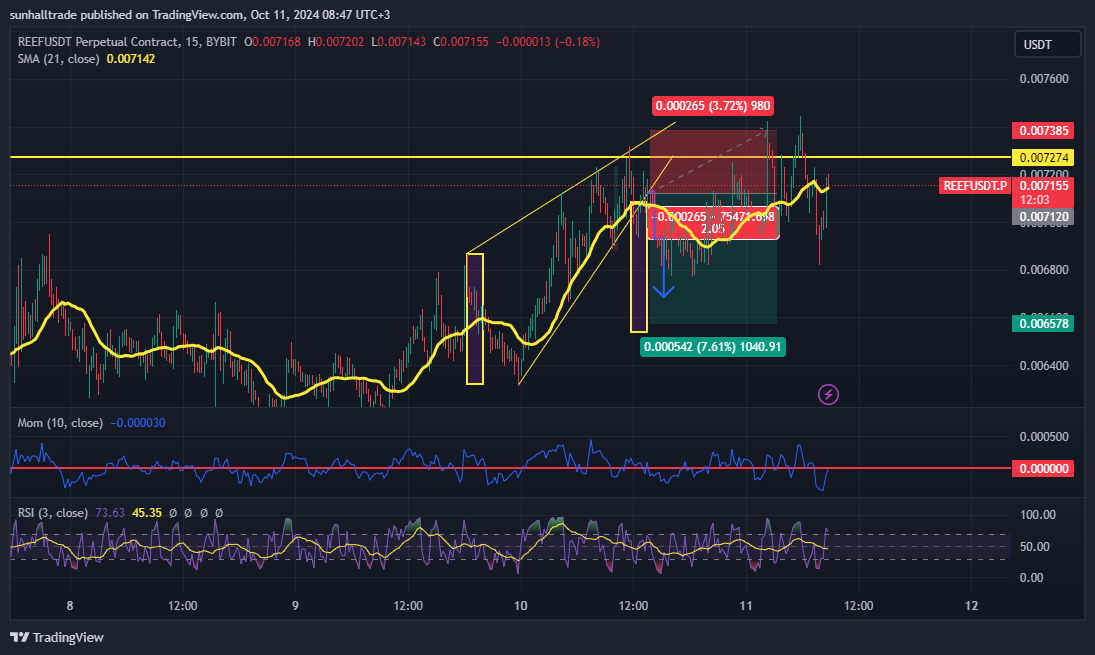Click date label 11 on time axis
This screenshot has height=655, width=1095.
pos(746,605)
